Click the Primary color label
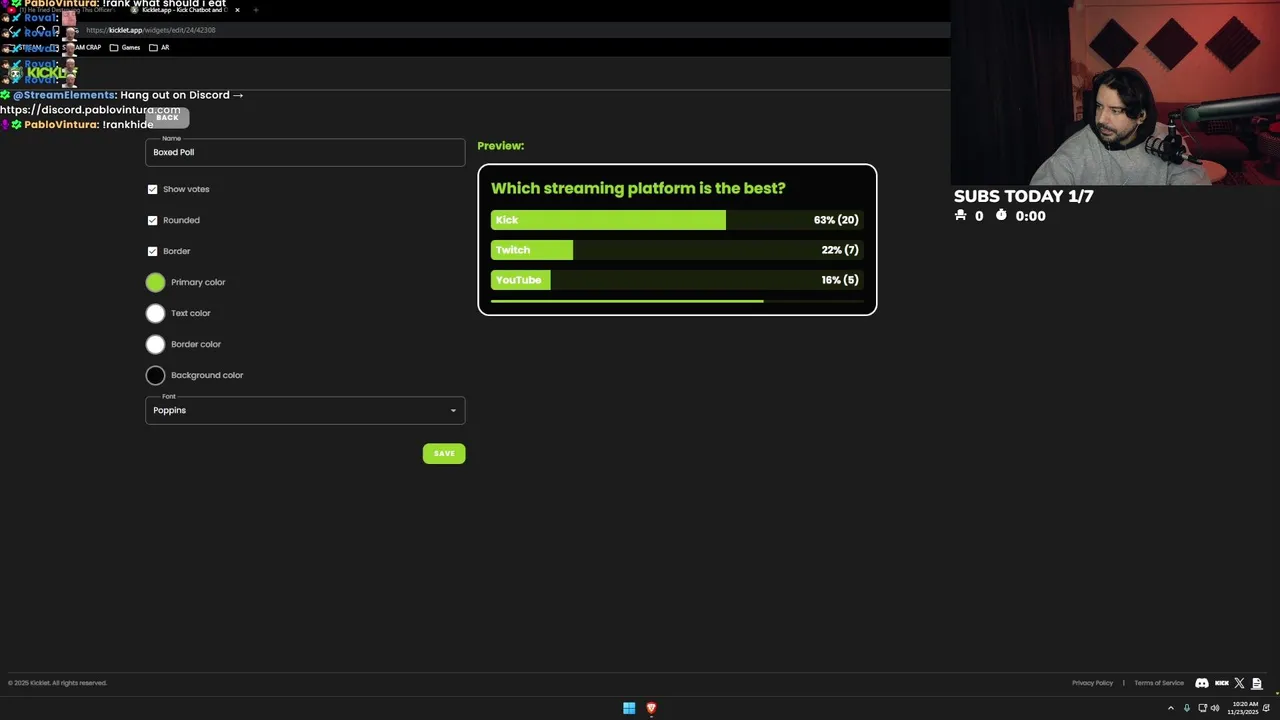 [198, 282]
